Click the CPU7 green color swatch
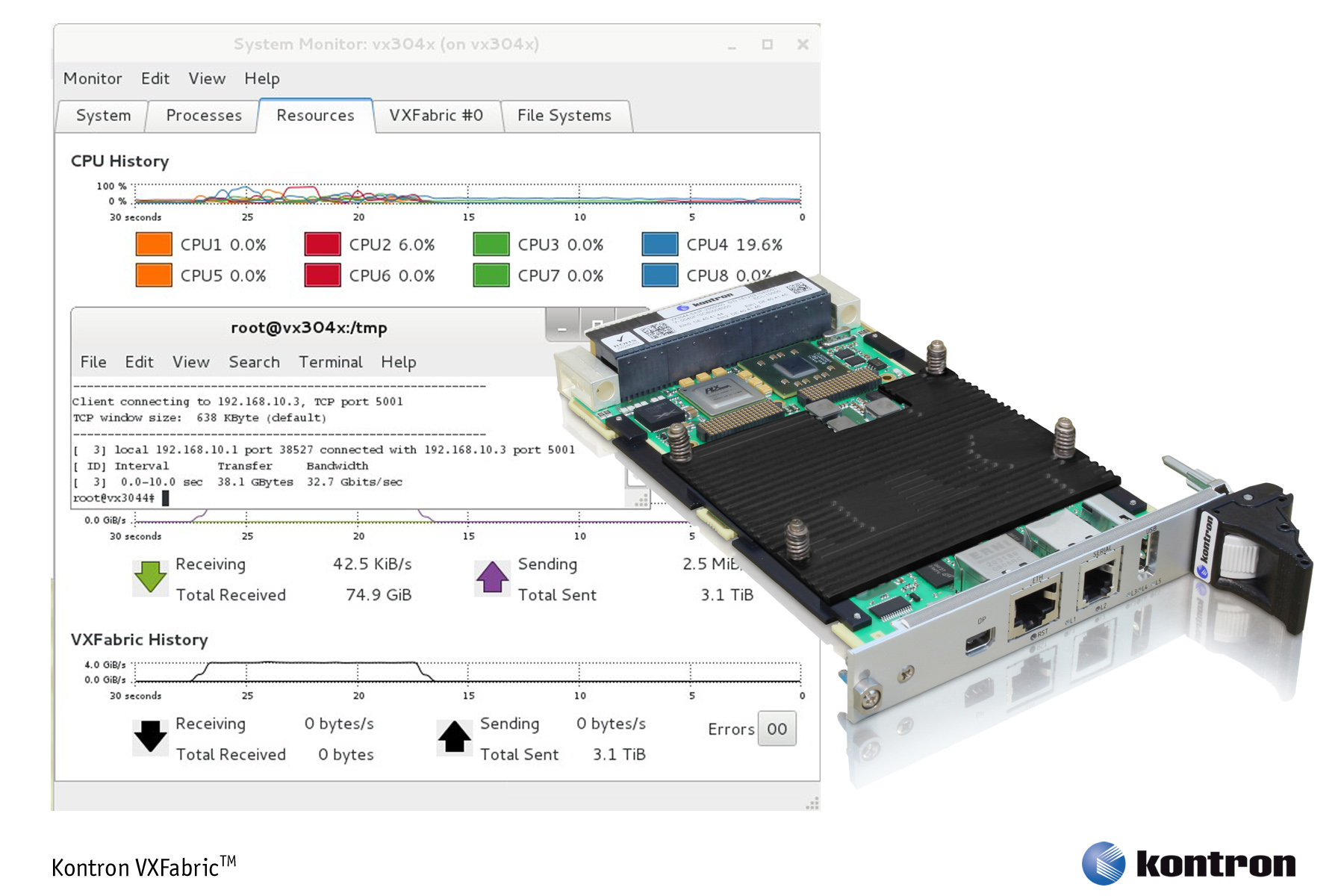This screenshot has width=1344, height=896. point(491,275)
